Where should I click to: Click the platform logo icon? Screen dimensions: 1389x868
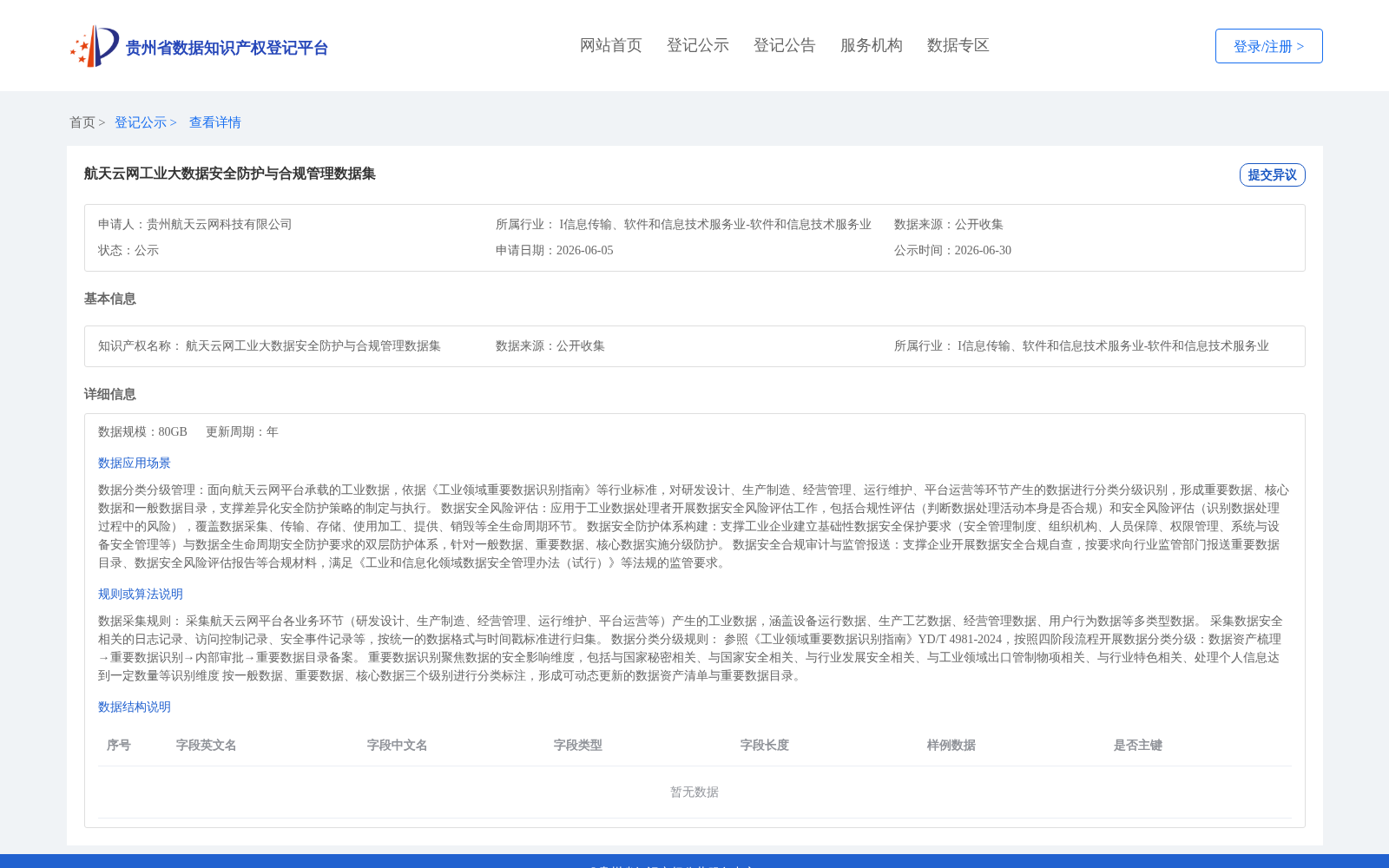tap(95, 46)
